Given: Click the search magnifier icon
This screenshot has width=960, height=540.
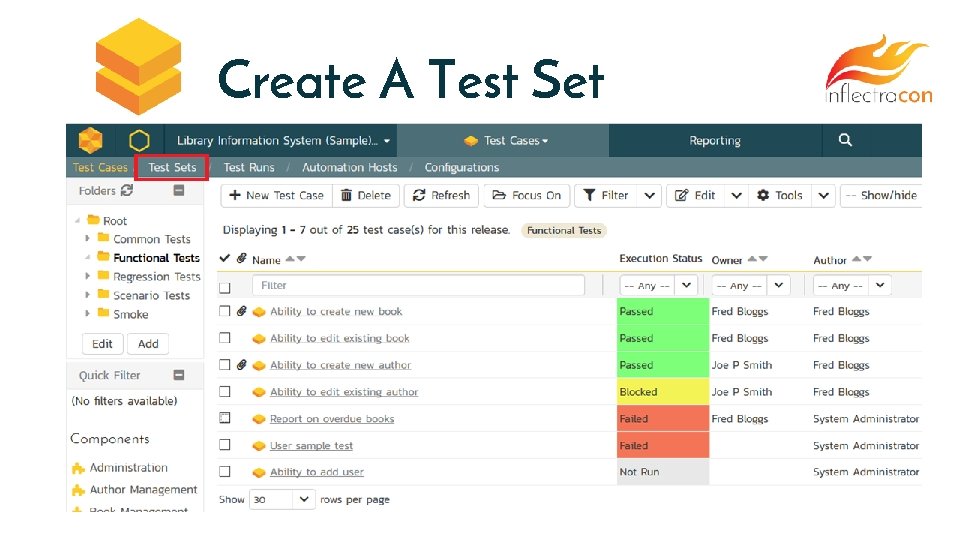Looking at the screenshot, I should (845, 140).
